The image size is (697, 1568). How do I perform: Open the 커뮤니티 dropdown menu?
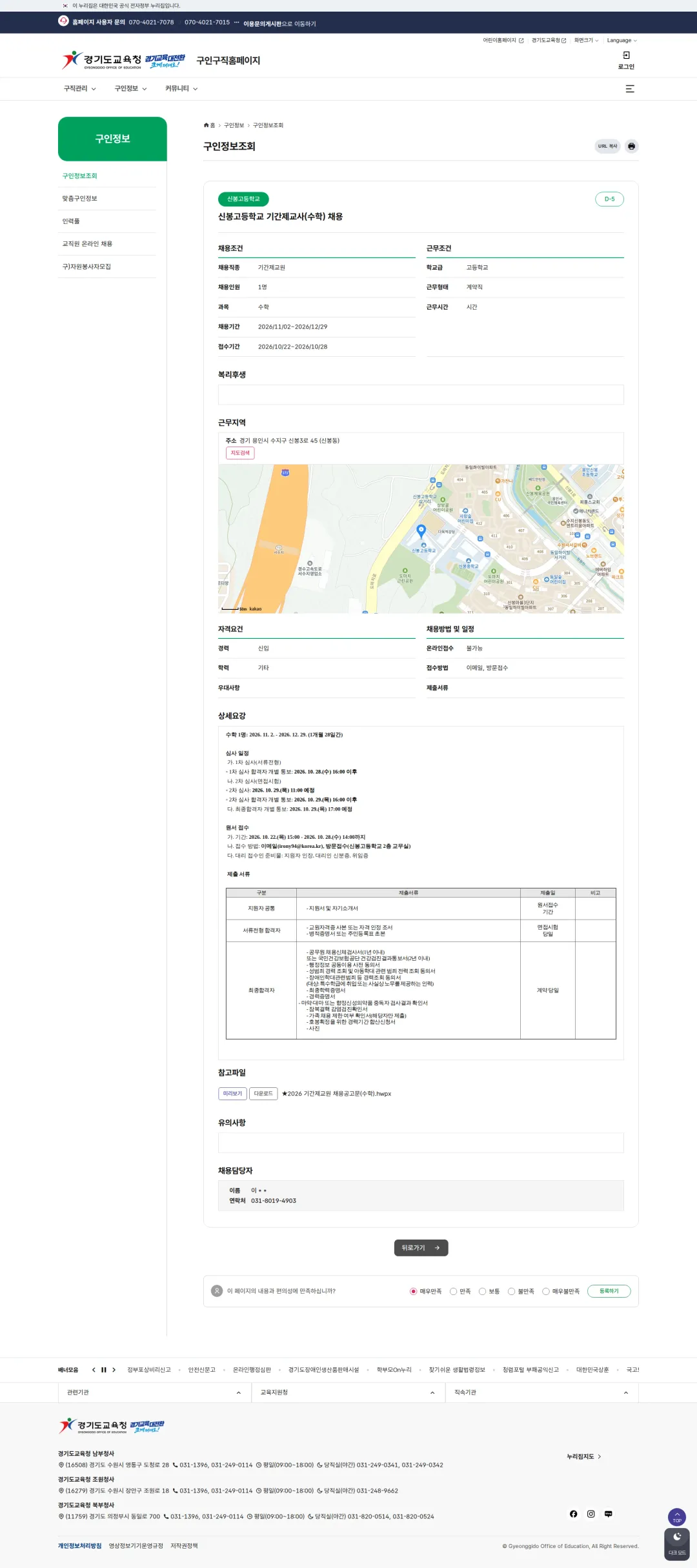click(181, 89)
